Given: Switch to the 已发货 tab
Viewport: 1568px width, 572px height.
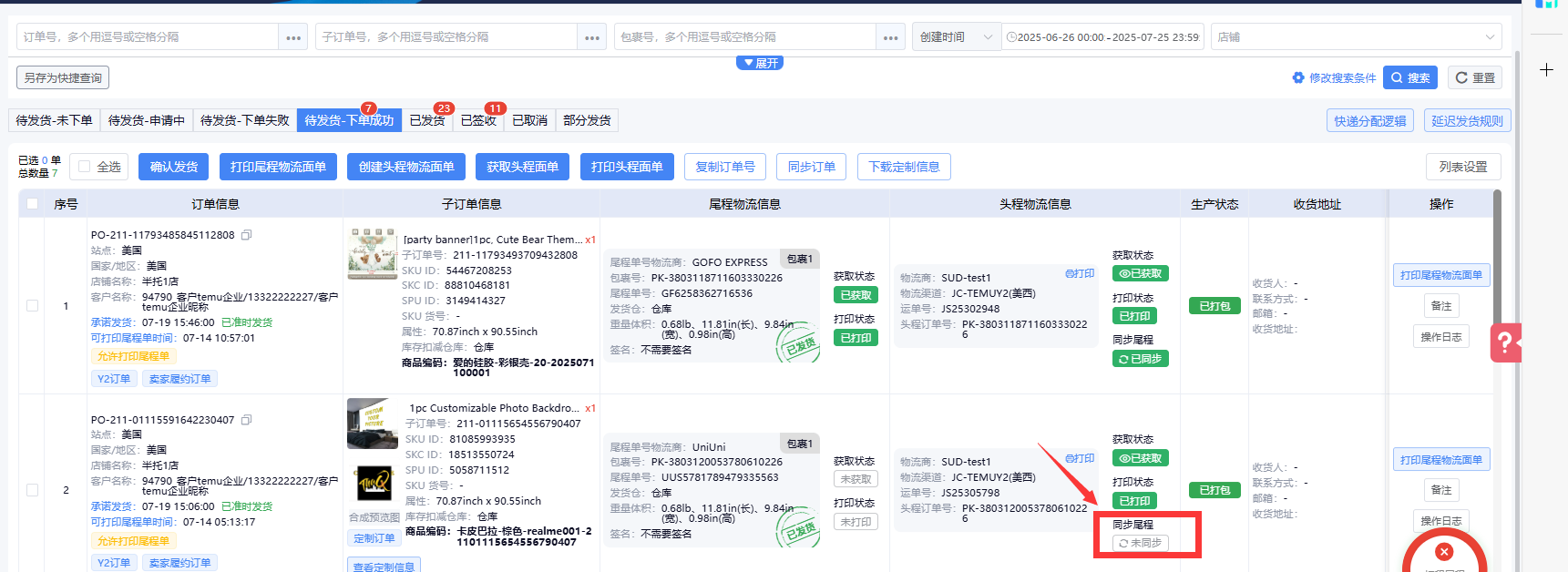Looking at the screenshot, I should (426, 120).
